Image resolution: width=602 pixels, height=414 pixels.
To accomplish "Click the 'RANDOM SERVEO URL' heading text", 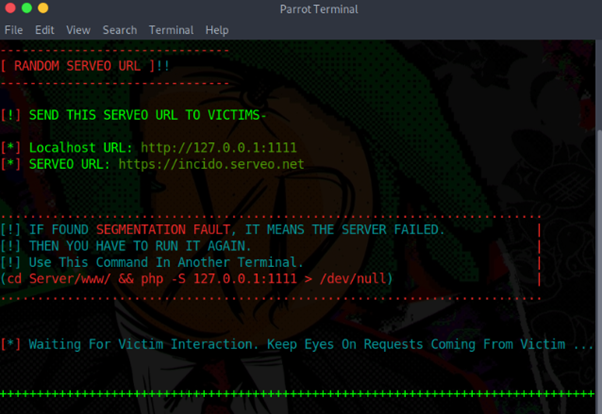I will coord(77,66).
